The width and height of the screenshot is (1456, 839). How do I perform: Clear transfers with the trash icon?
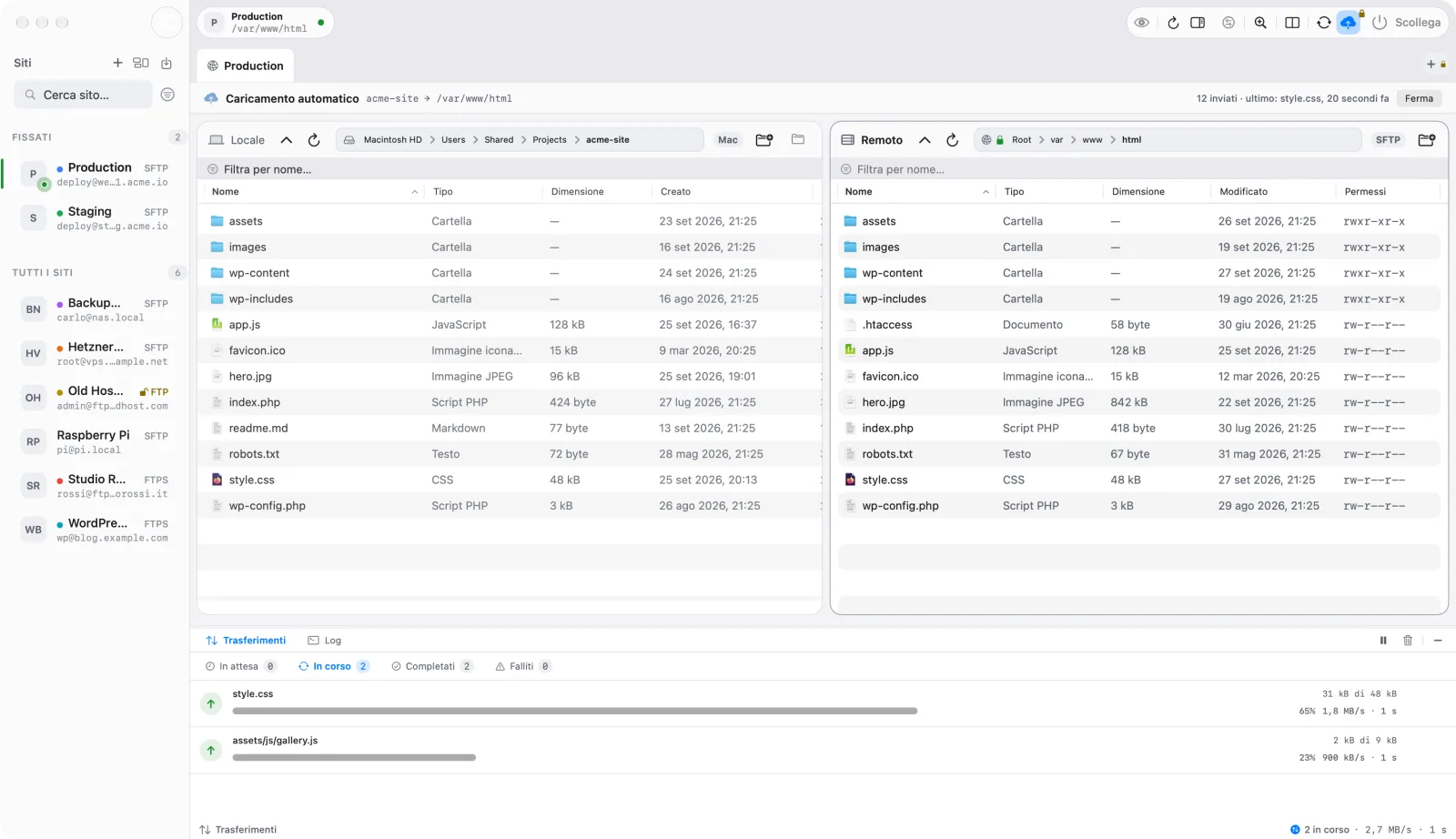point(1408,641)
